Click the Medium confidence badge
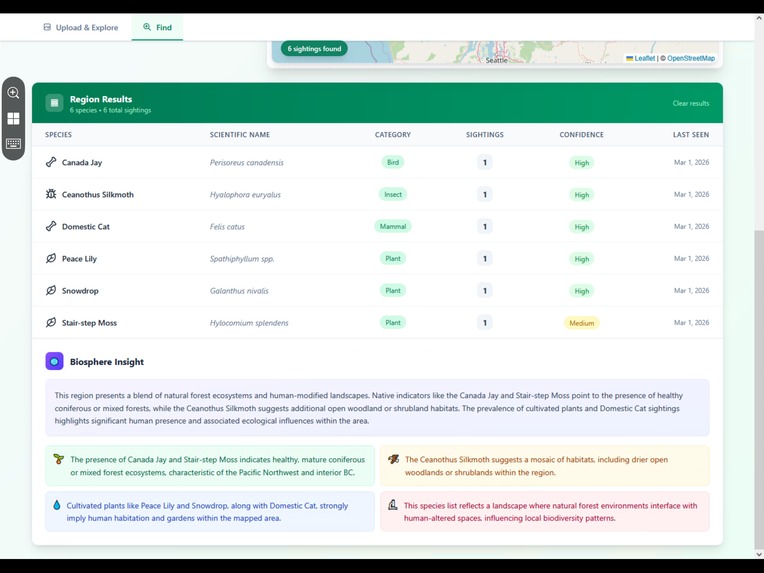Viewport: 764px width, 573px height. tap(581, 323)
